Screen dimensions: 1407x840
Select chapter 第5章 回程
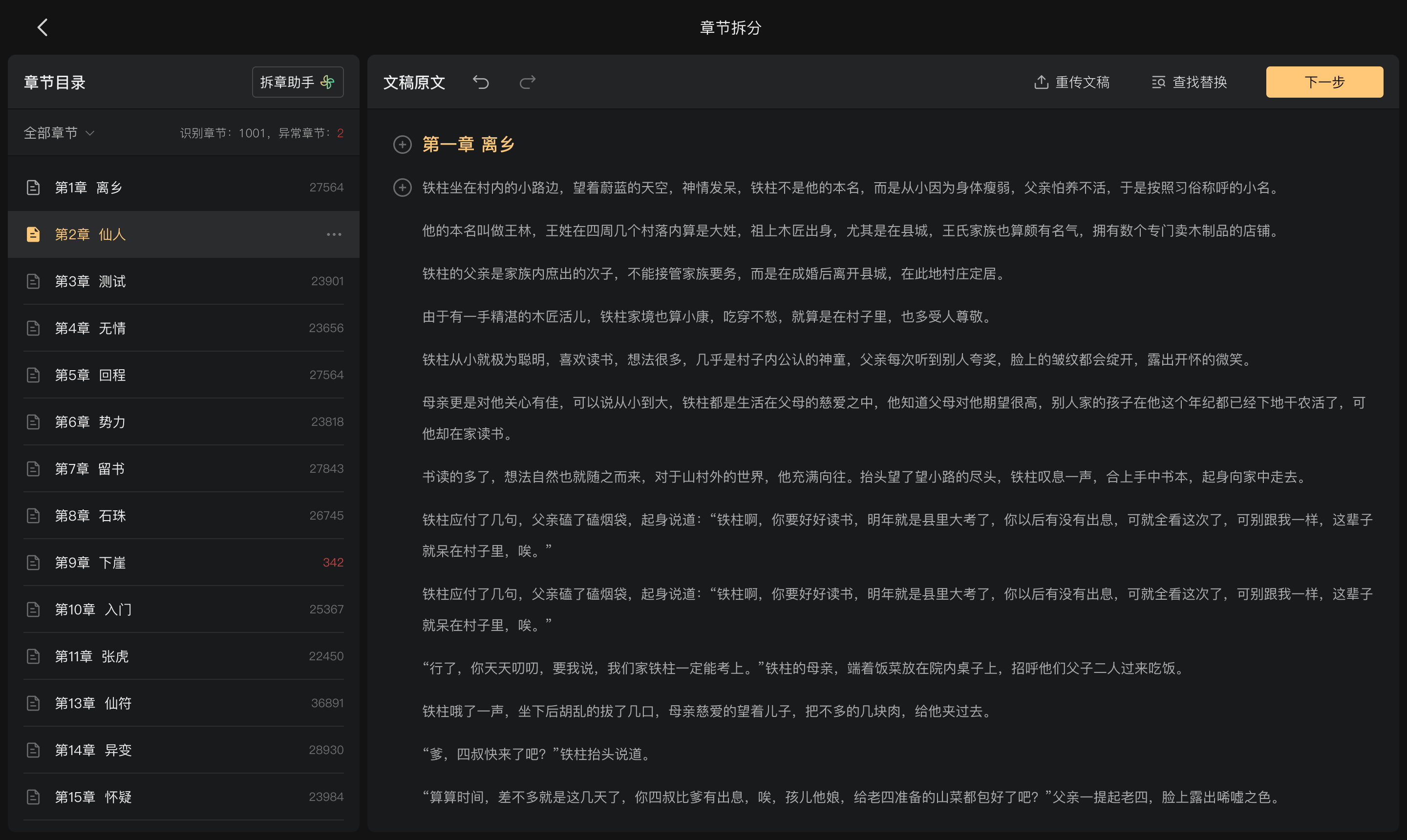(184, 375)
